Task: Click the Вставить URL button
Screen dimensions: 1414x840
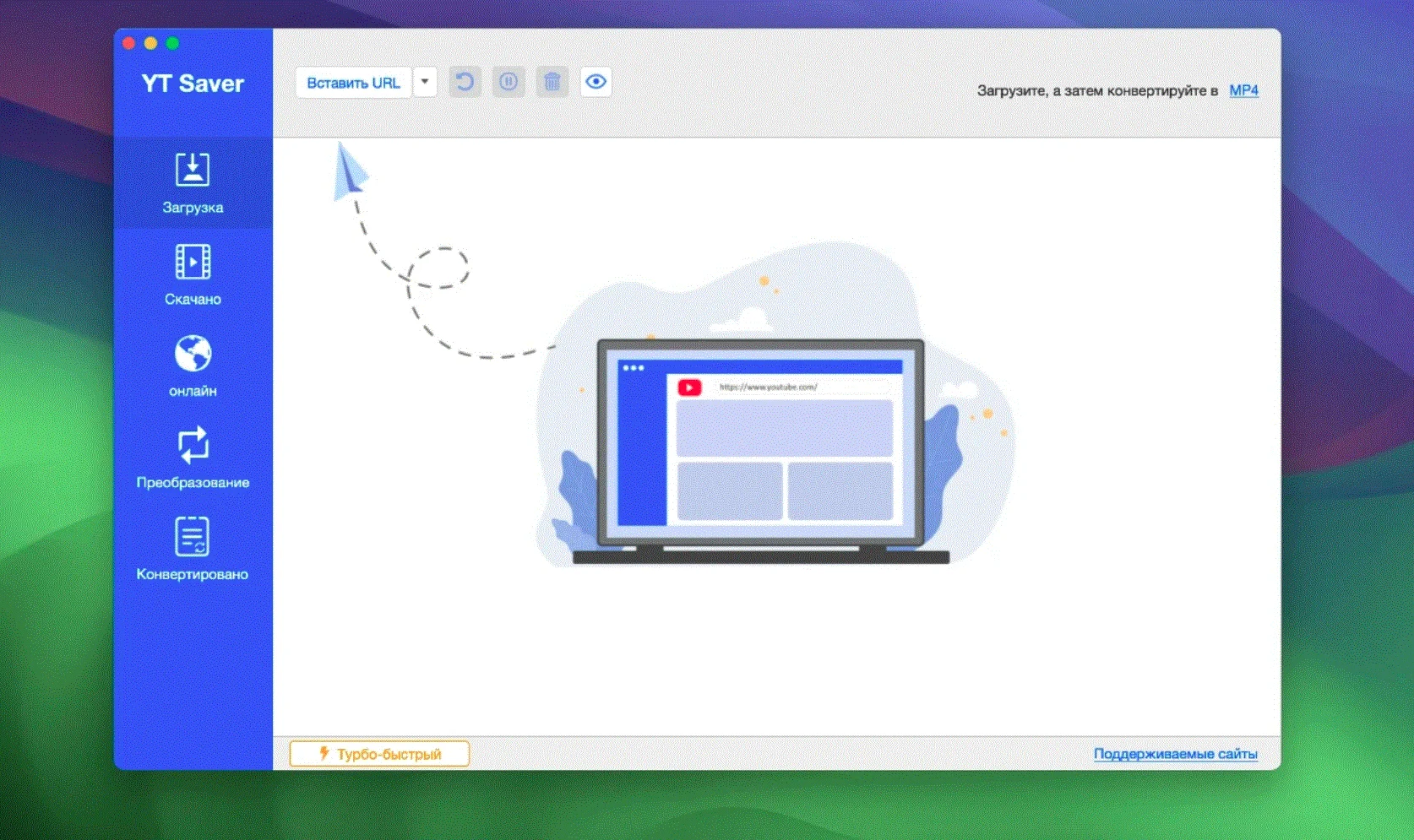Action: pyautogui.click(x=353, y=83)
